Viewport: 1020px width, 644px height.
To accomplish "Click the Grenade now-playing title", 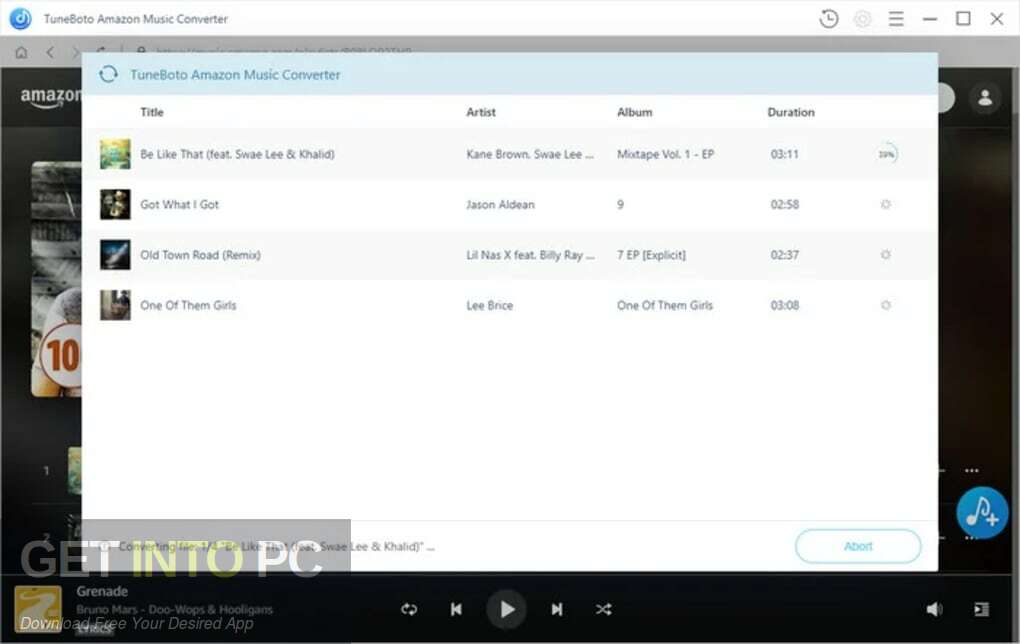I will pos(102,591).
